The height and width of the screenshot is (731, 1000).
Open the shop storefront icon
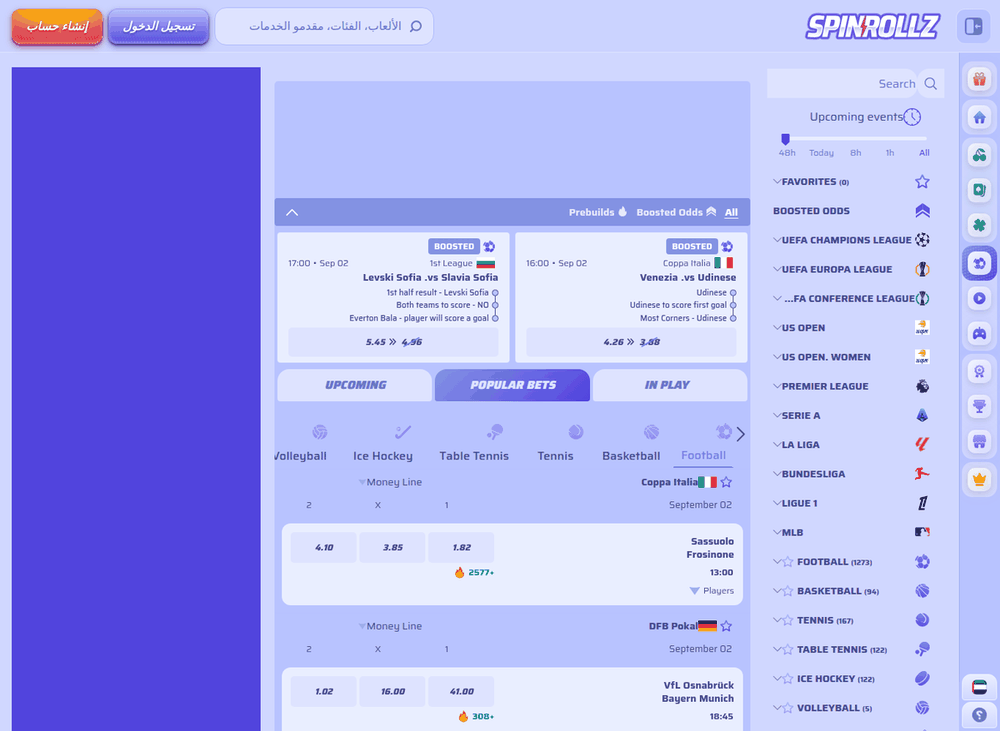click(x=979, y=441)
